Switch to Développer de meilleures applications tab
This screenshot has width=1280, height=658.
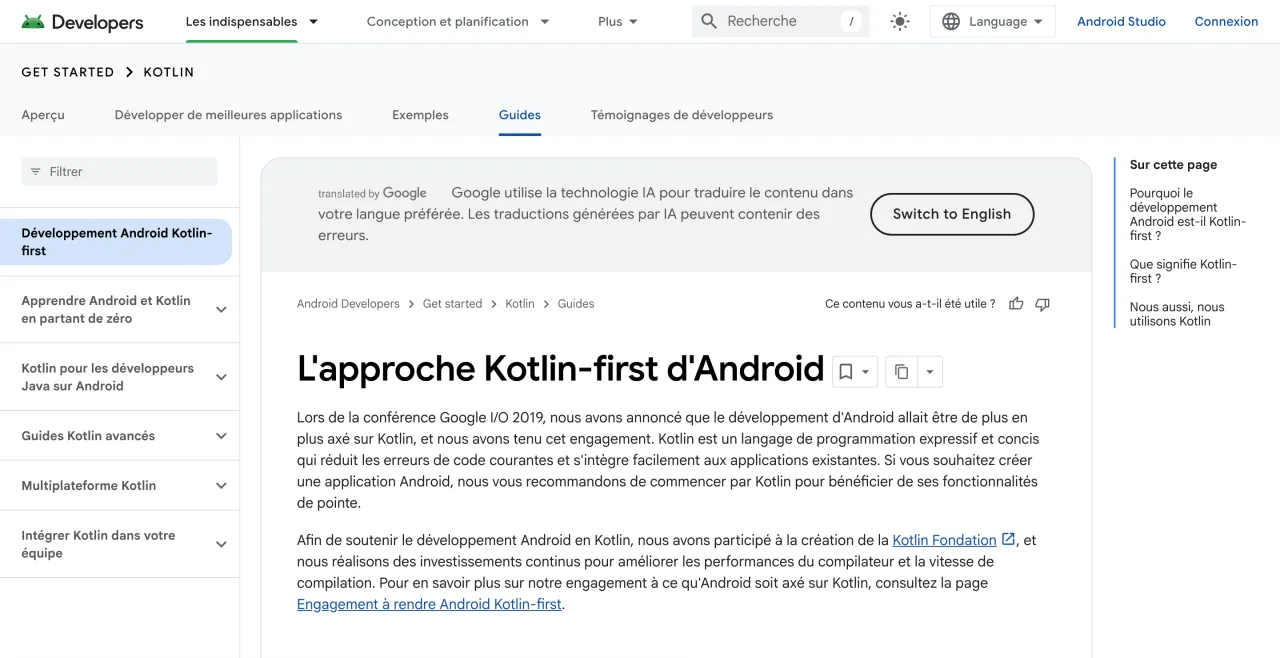(228, 115)
